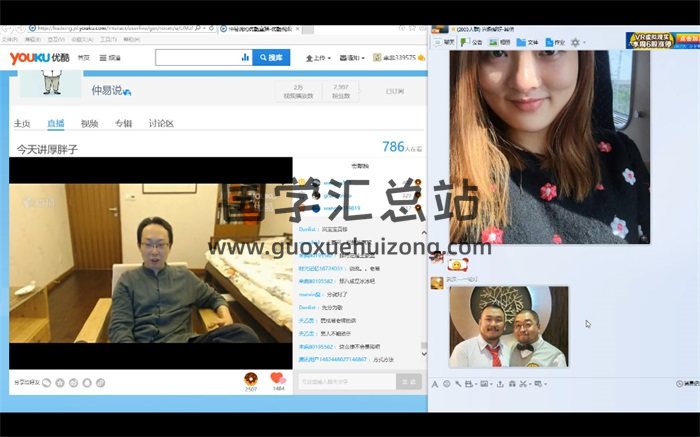Click the blue 搜库 search button
Viewport: 700px width, 437px height.
(x=271, y=57)
